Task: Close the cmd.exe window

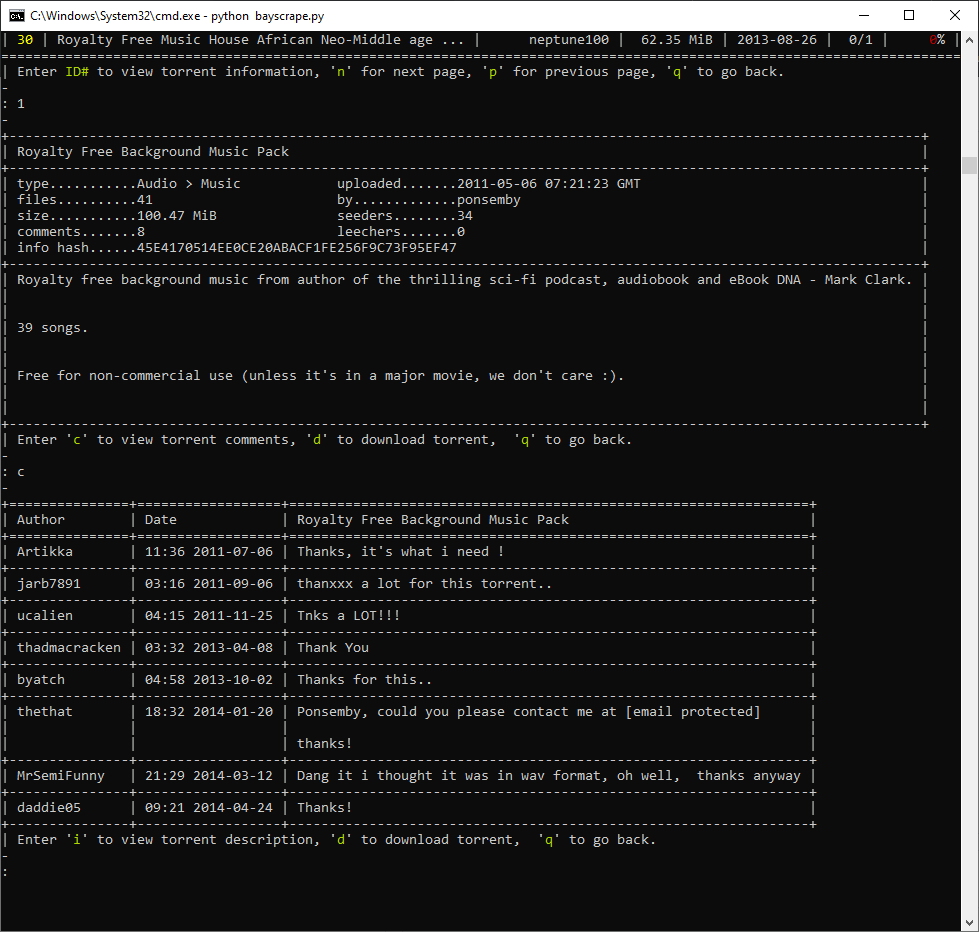Action: click(955, 16)
